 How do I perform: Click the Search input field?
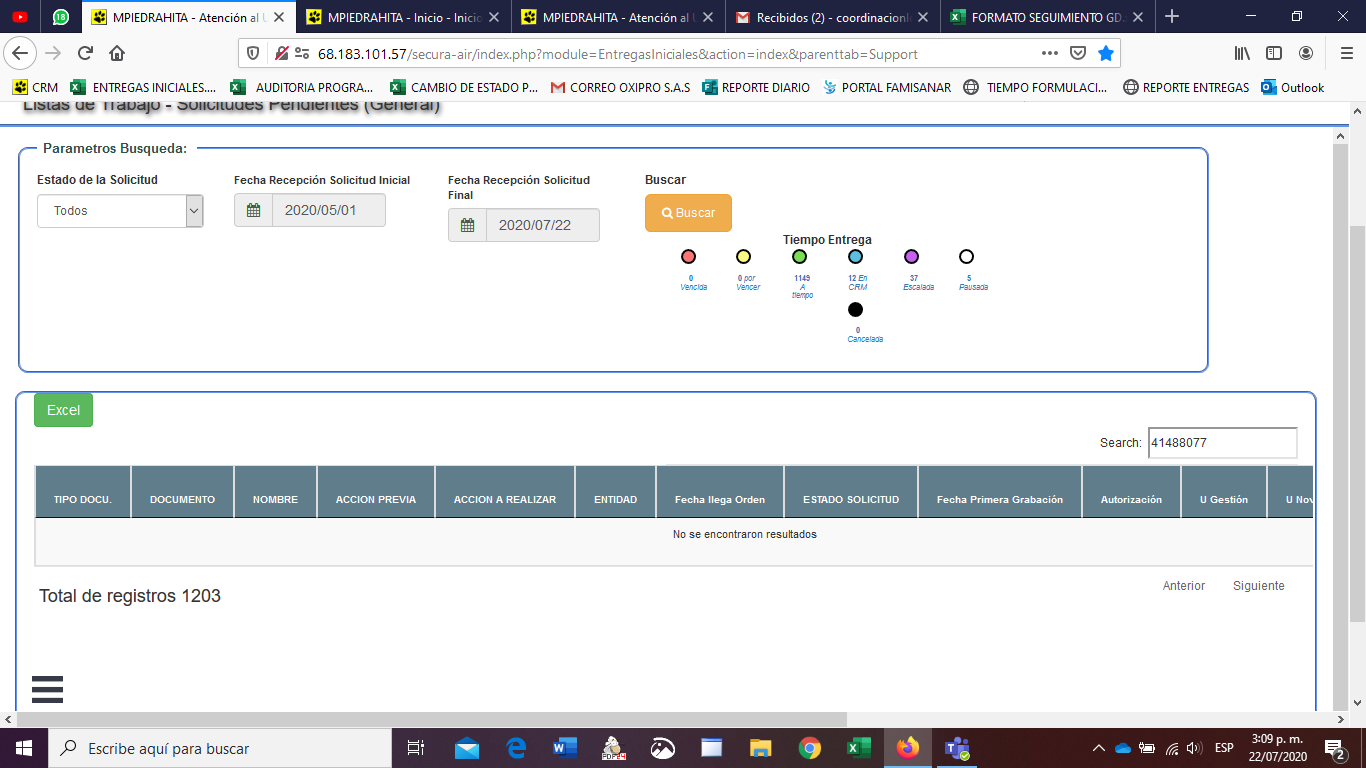point(1222,442)
